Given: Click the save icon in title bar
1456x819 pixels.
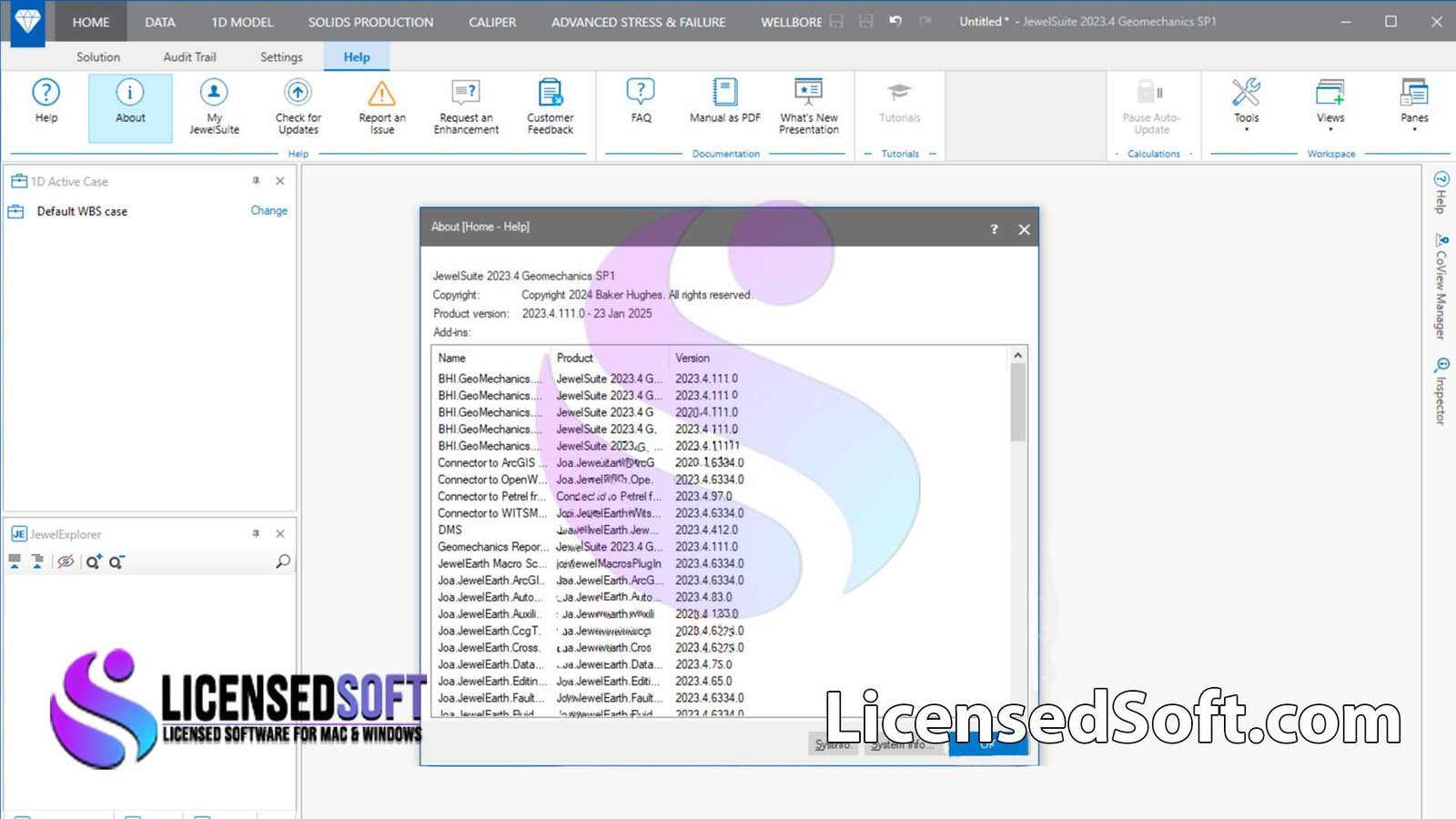Looking at the screenshot, I should tap(836, 21).
